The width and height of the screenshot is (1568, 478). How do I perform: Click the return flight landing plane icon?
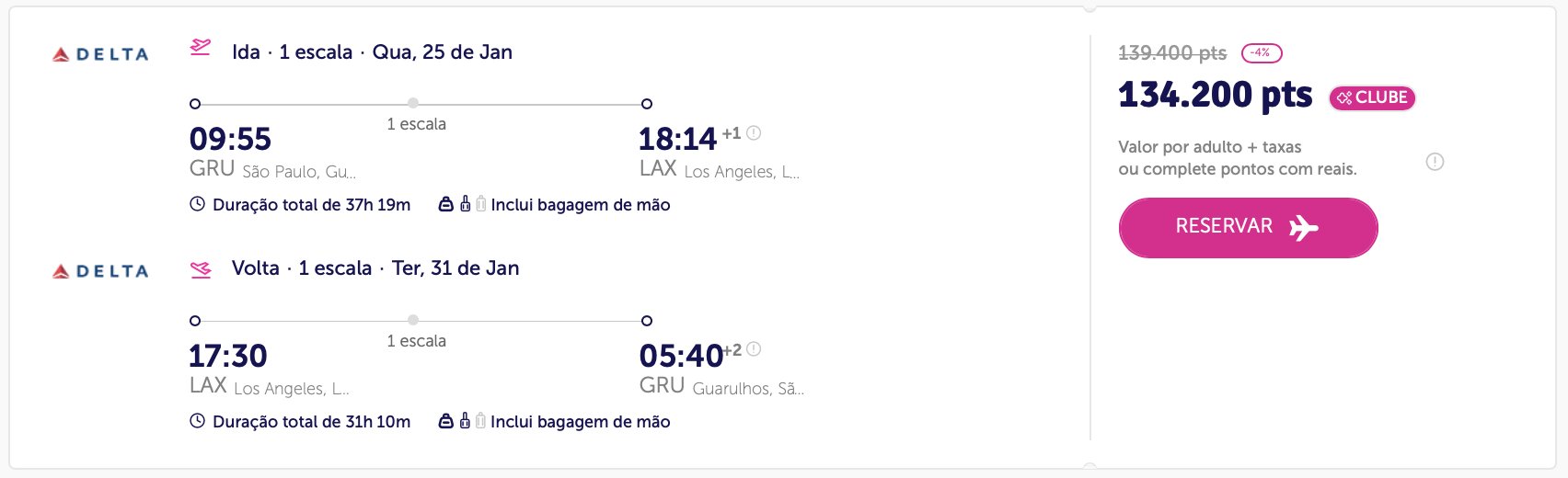(x=201, y=269)
